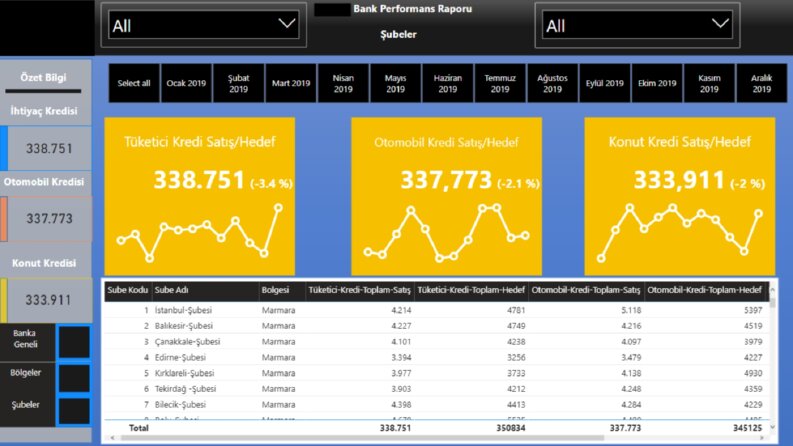
Task: Click the Banka Geneli navigation square
Action: click(74, 342)
